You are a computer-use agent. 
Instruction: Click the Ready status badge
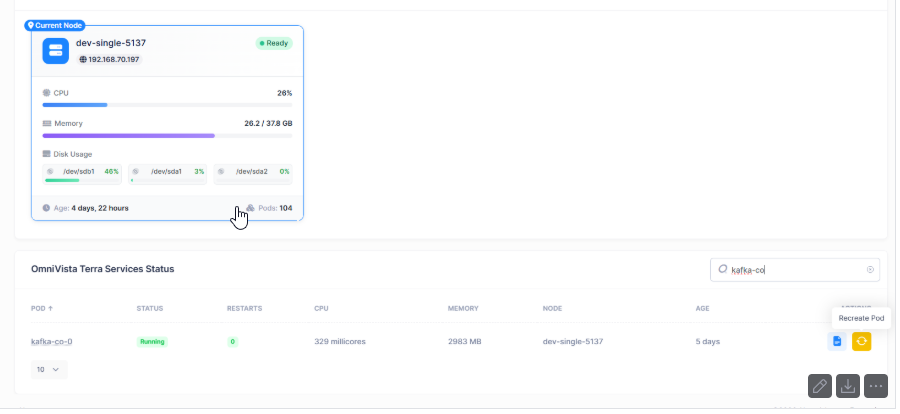[274, 44]
